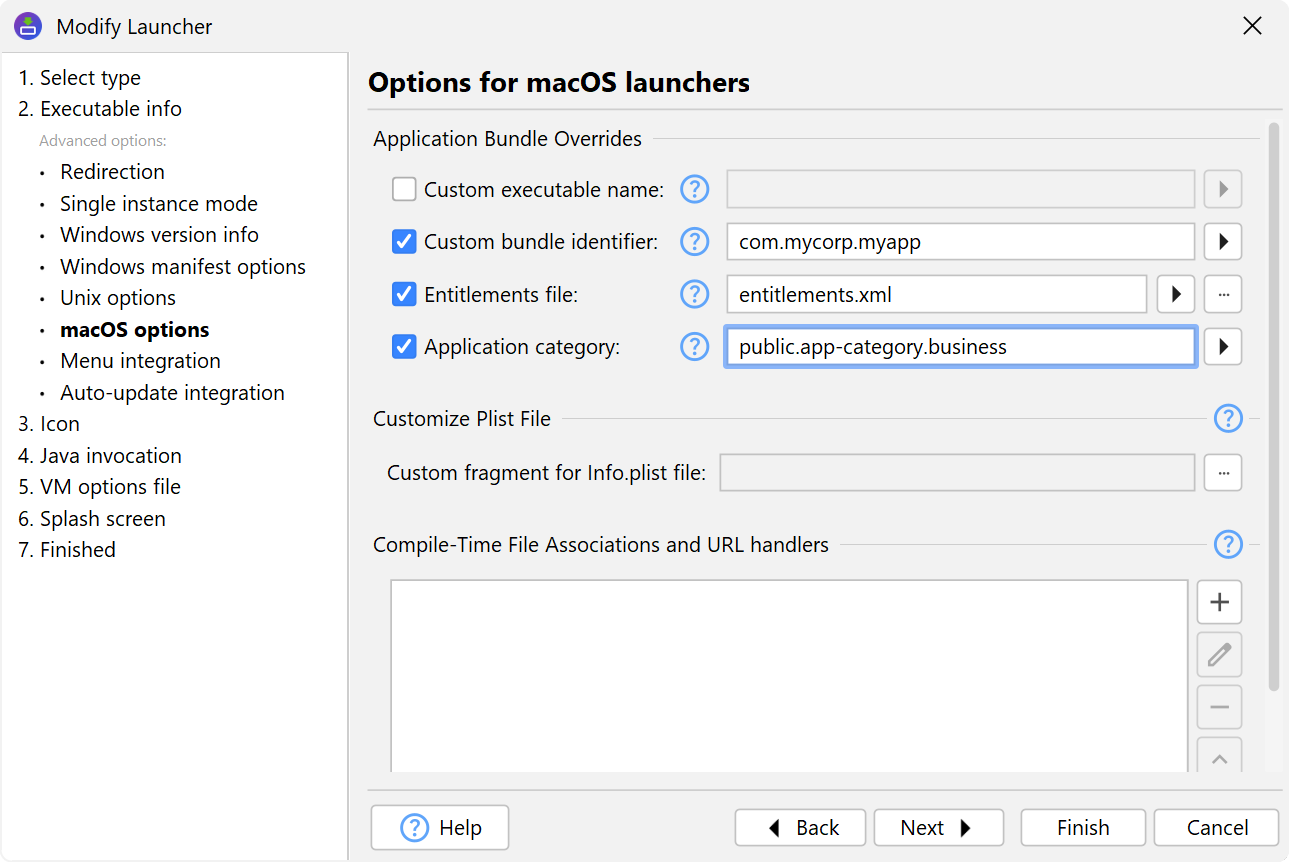The height and width of the screenshot is (862, 1289).
Task: Open Customize Plist File section help
Action: pos(1227,419)
